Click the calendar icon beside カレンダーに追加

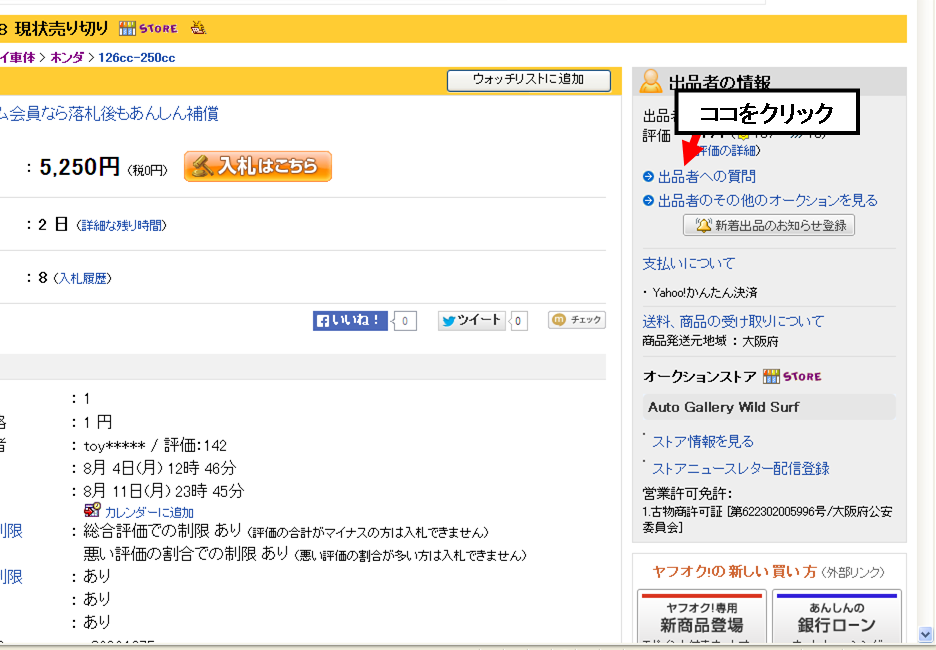[x=92, y=510]
